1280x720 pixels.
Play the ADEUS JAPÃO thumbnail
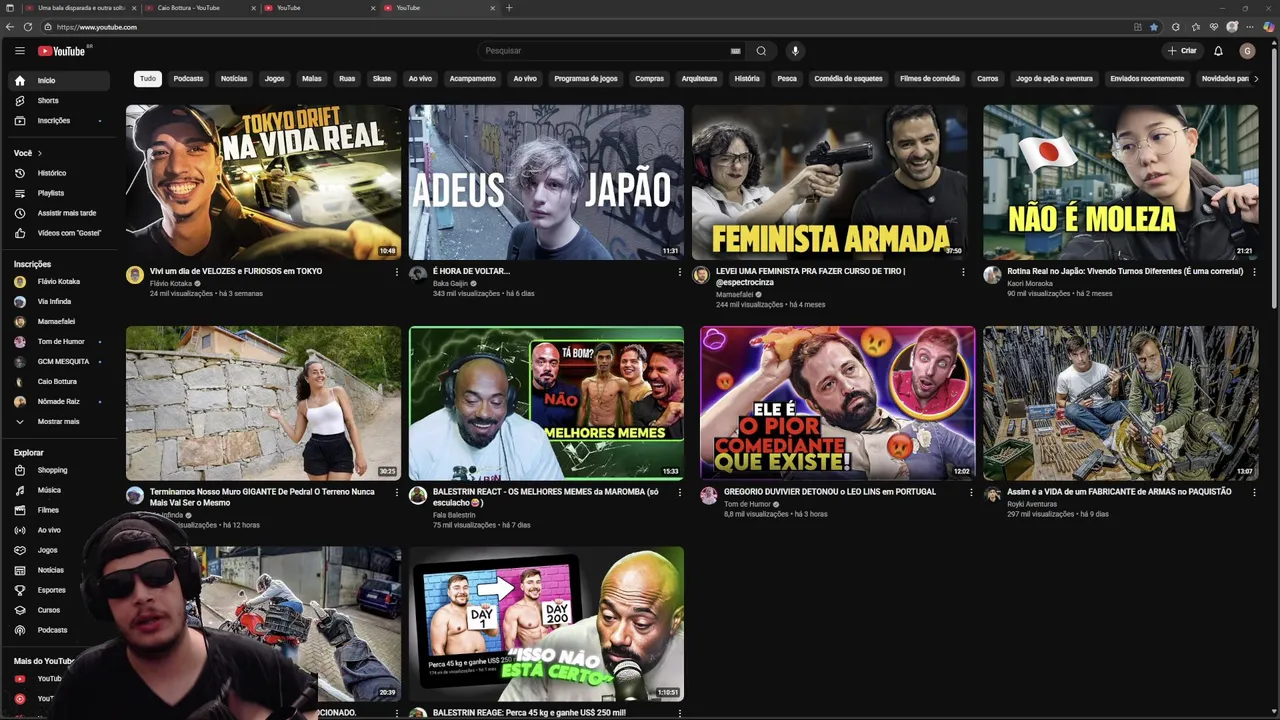pyautogui.click(x=546, y=182)
